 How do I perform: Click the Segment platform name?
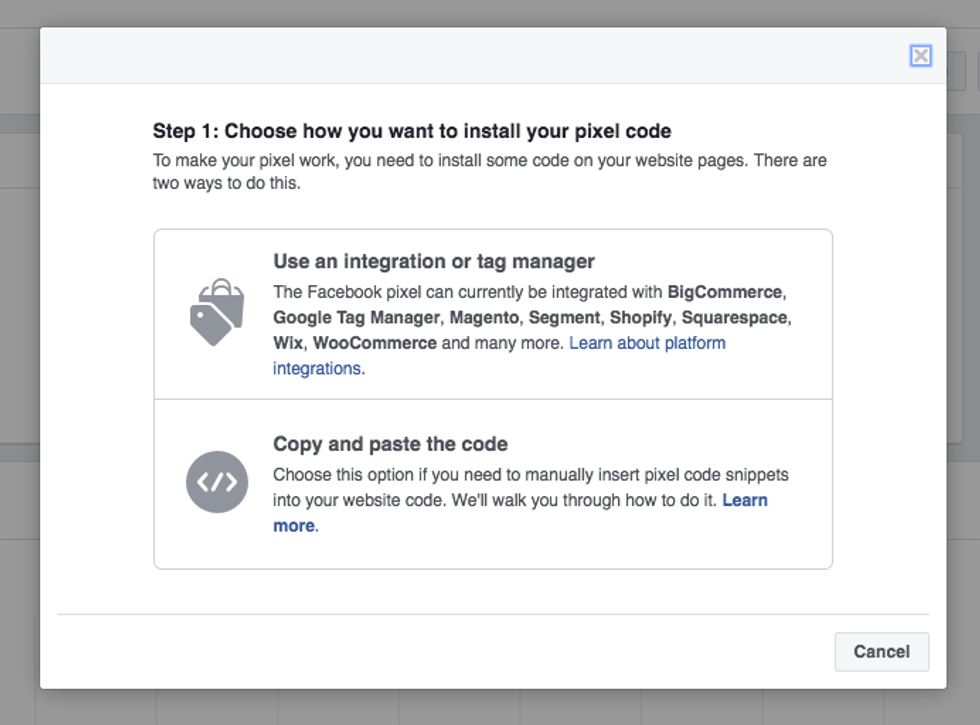pos(565,317)
